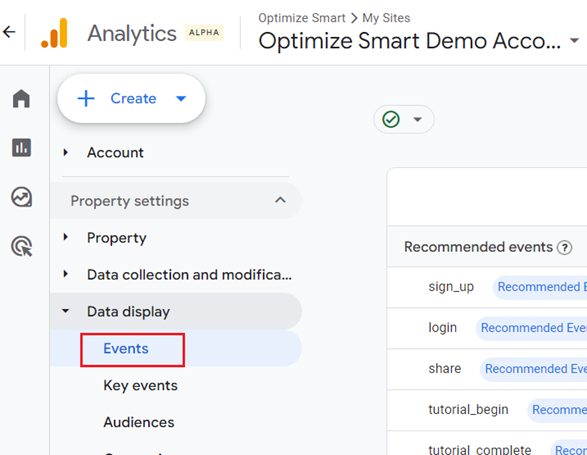Click Recommended Event tag next to sign_up

[x=540, y=287]
